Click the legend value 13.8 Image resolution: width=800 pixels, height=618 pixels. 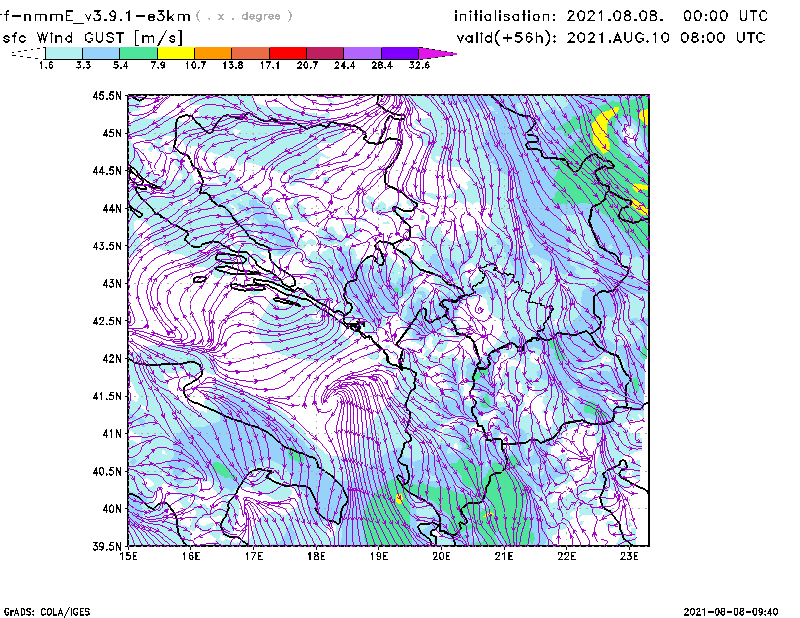(x=233, y=65)
